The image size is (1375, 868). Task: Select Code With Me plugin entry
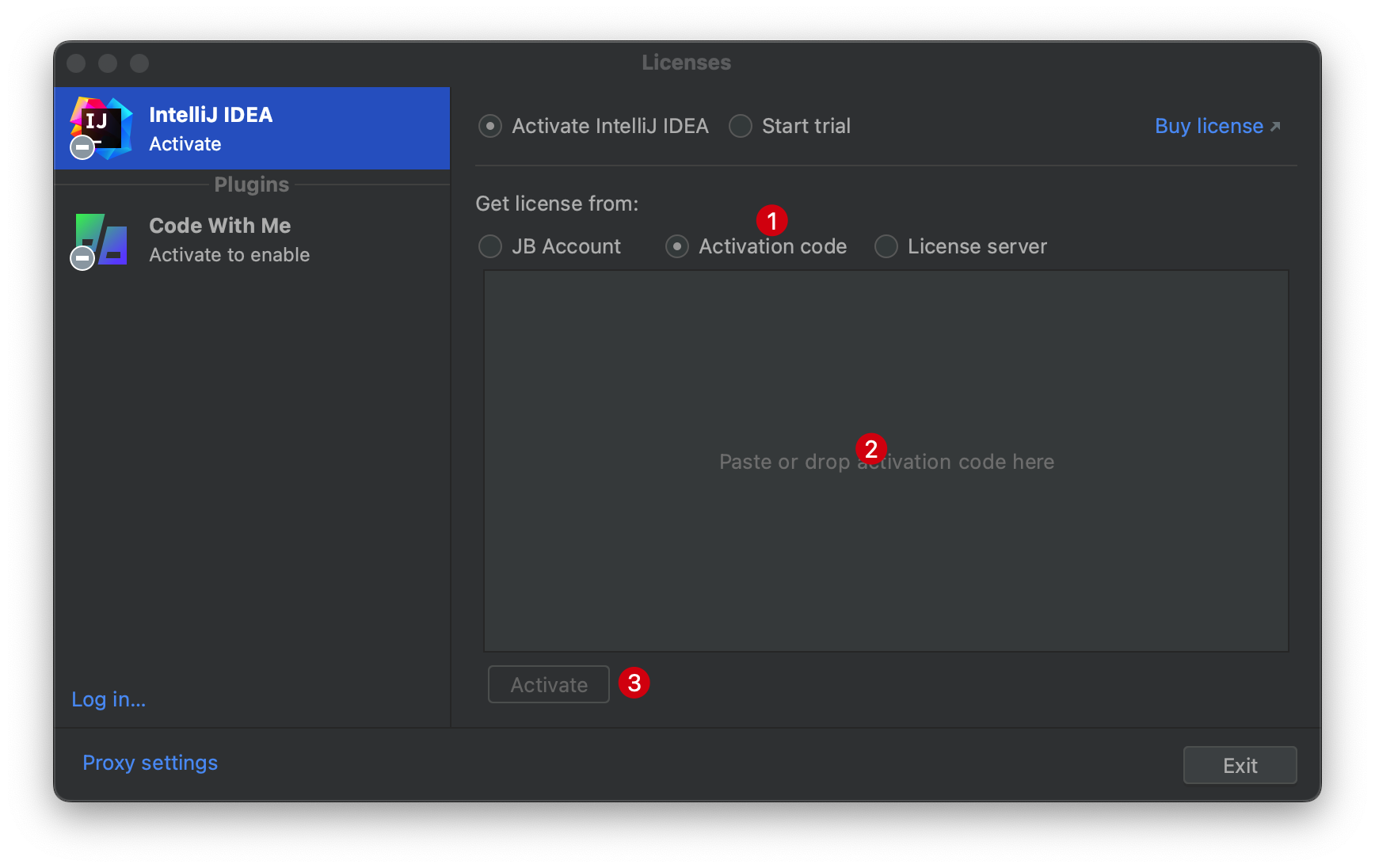pos(252,240)
